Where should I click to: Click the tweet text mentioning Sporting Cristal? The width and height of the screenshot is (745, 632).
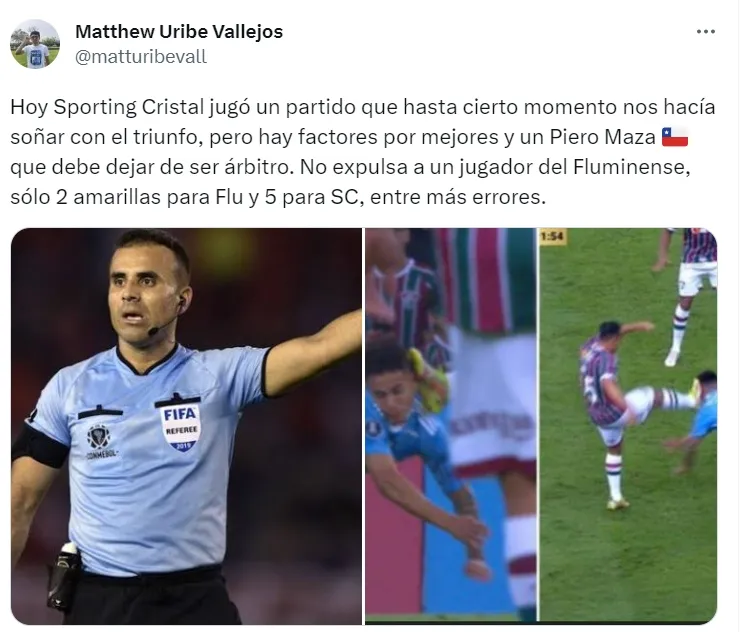(x=363, y=152)
